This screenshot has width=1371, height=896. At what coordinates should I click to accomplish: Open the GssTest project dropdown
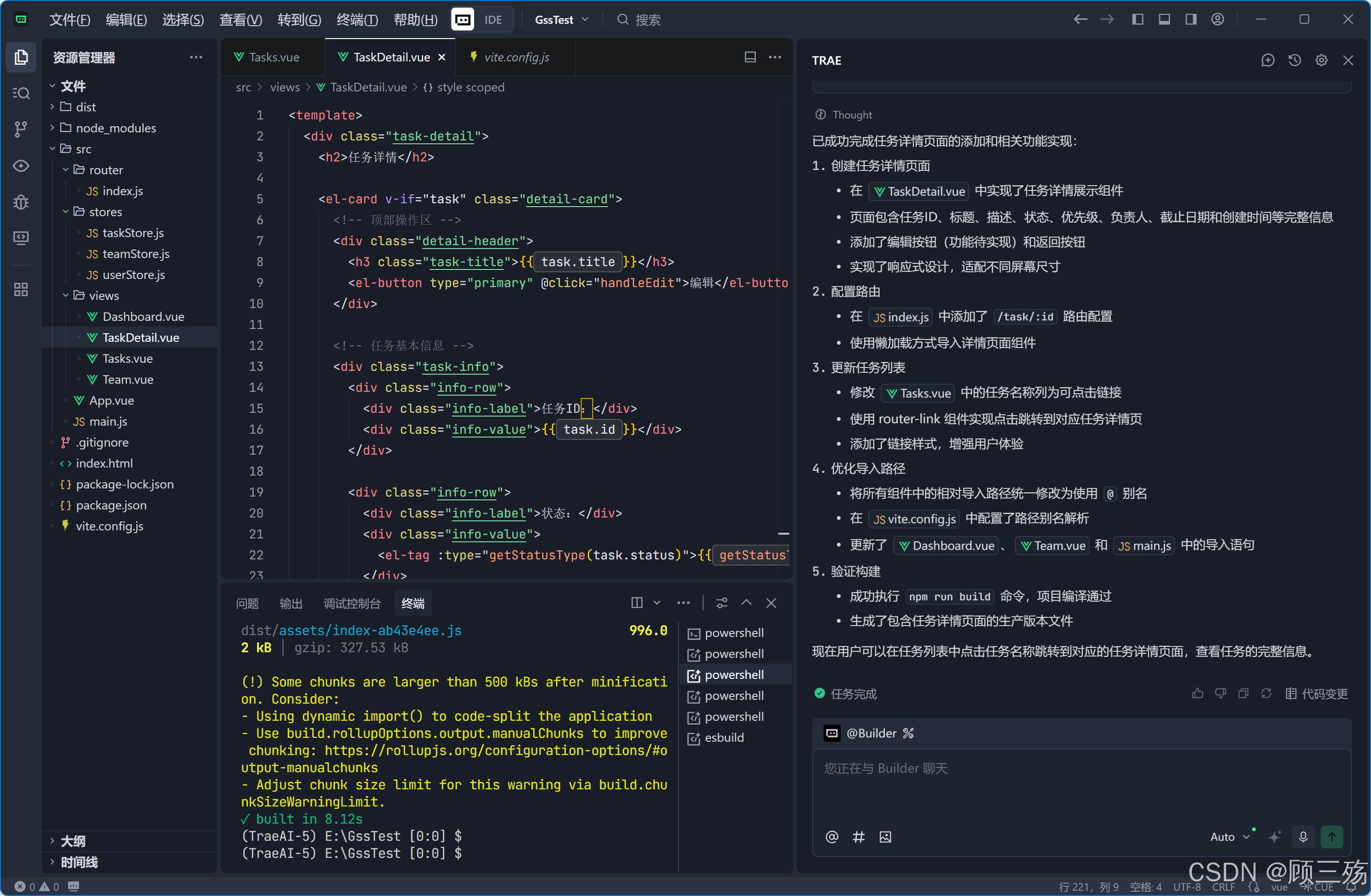coord(561,20)
